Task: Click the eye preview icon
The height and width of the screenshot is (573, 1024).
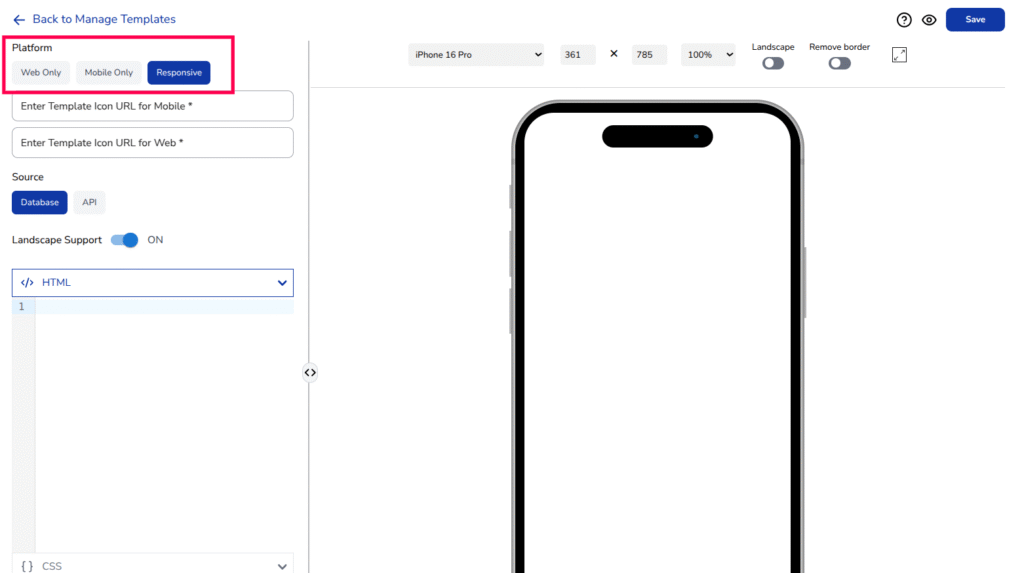Action: 929,20
